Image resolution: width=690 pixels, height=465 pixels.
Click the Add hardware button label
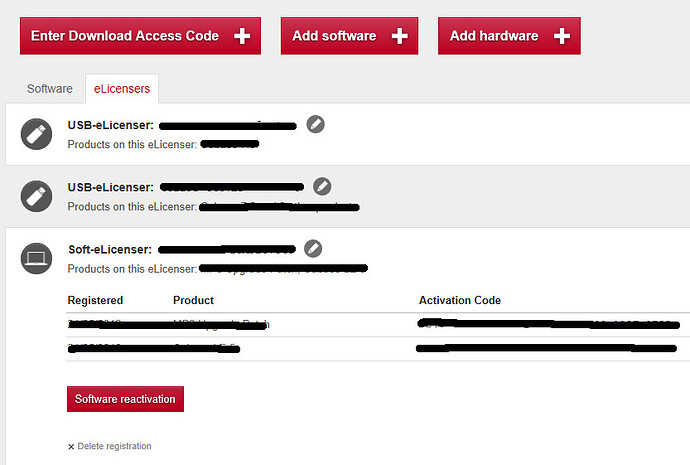494,36
